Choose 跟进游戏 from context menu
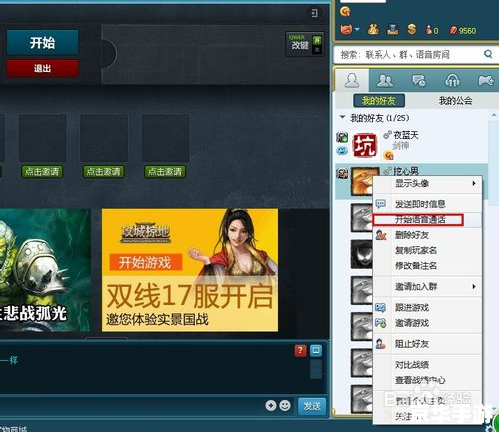 click(427, 307)
